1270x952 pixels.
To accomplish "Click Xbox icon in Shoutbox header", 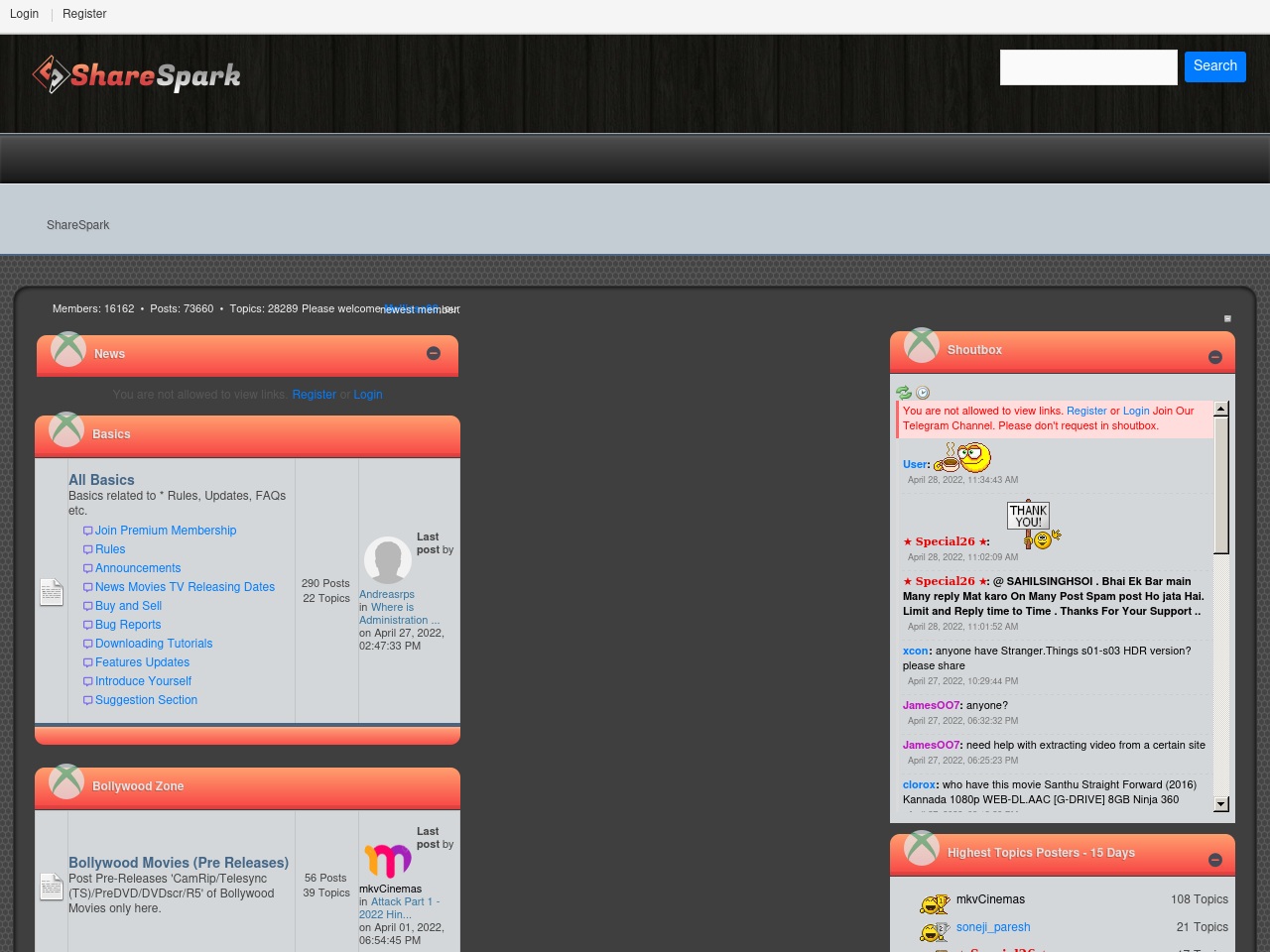I will (922, 345).
